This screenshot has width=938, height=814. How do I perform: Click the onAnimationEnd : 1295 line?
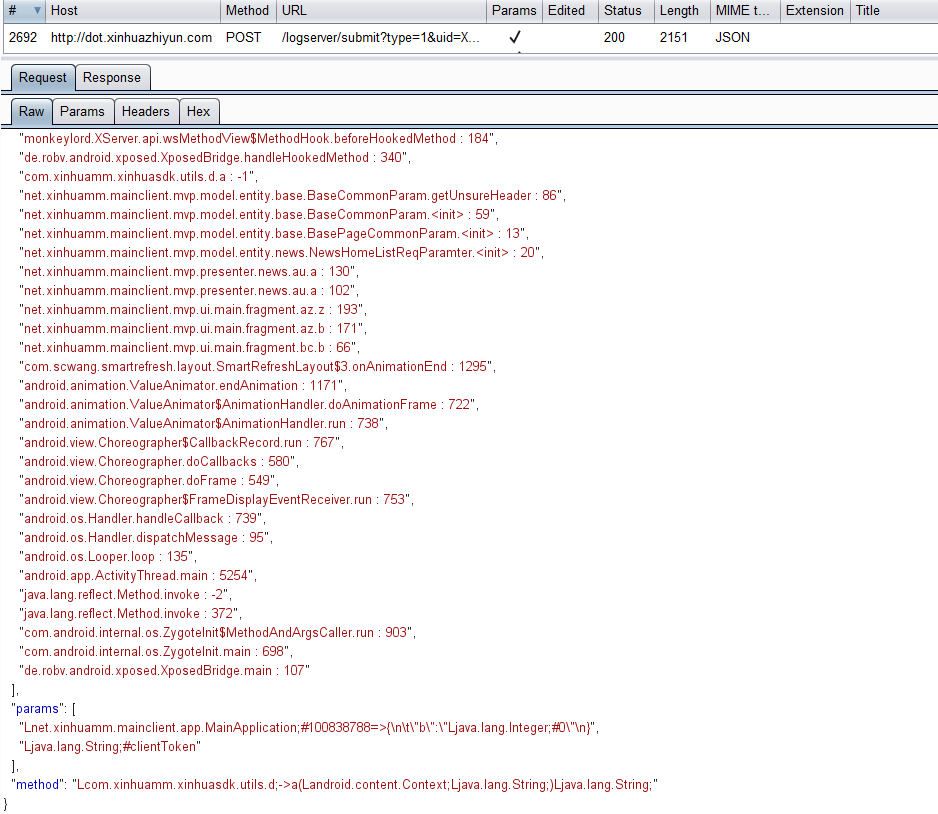point(258,367)
